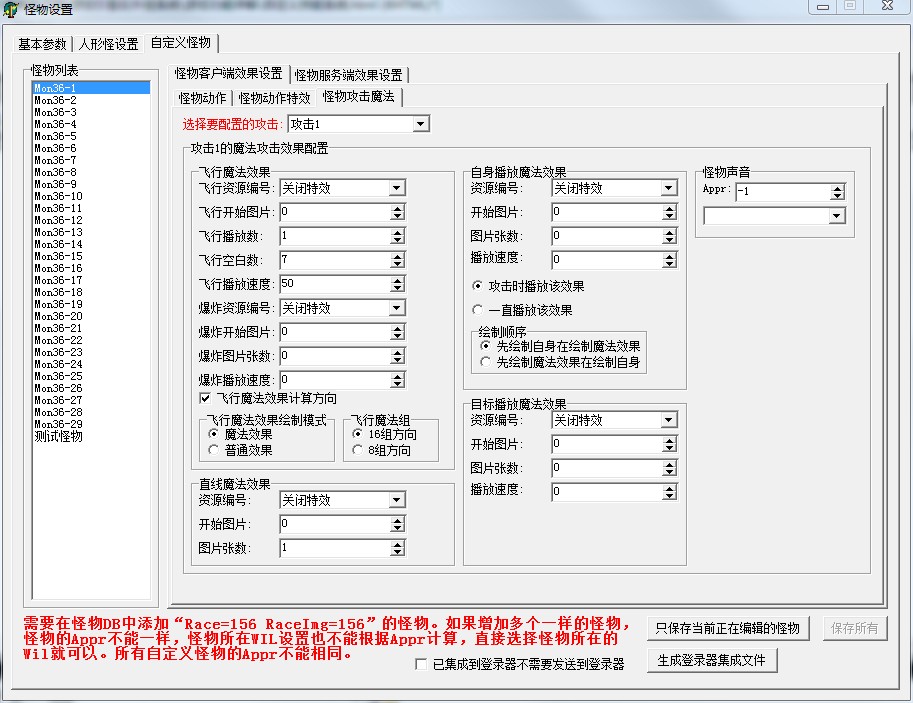Open the 怪物服务端效果设置 tab
913x703 pixels.
coord(349,74)
